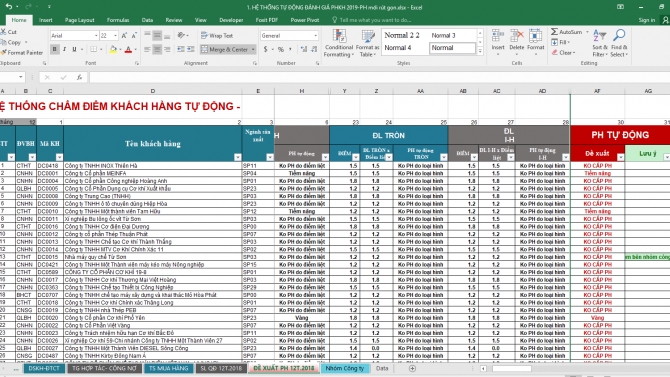Toggle Italic formatting
The image size is (670, 377).
coord(64,49)
